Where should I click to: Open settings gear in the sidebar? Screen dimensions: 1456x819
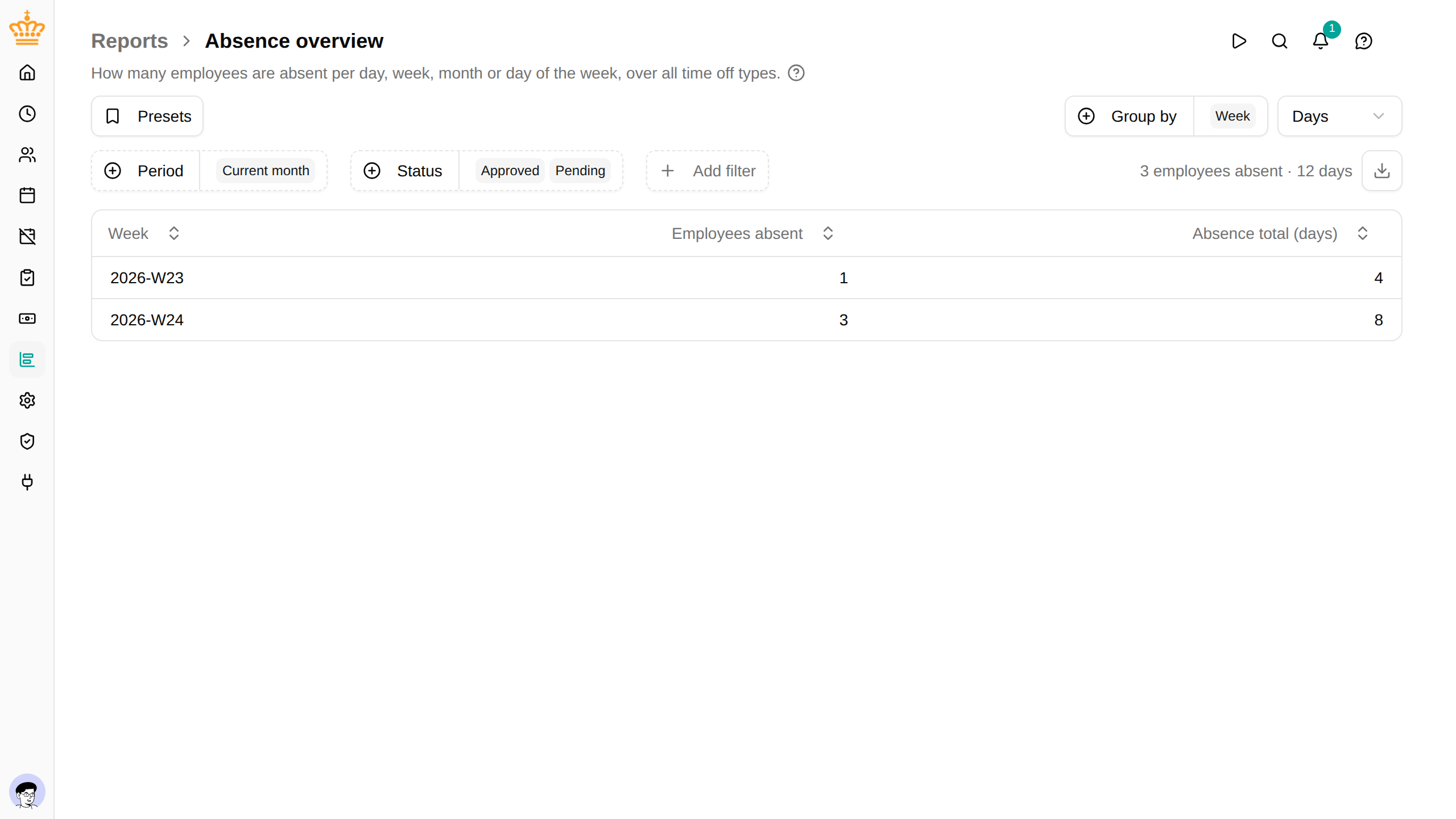[x=27, y=400]
